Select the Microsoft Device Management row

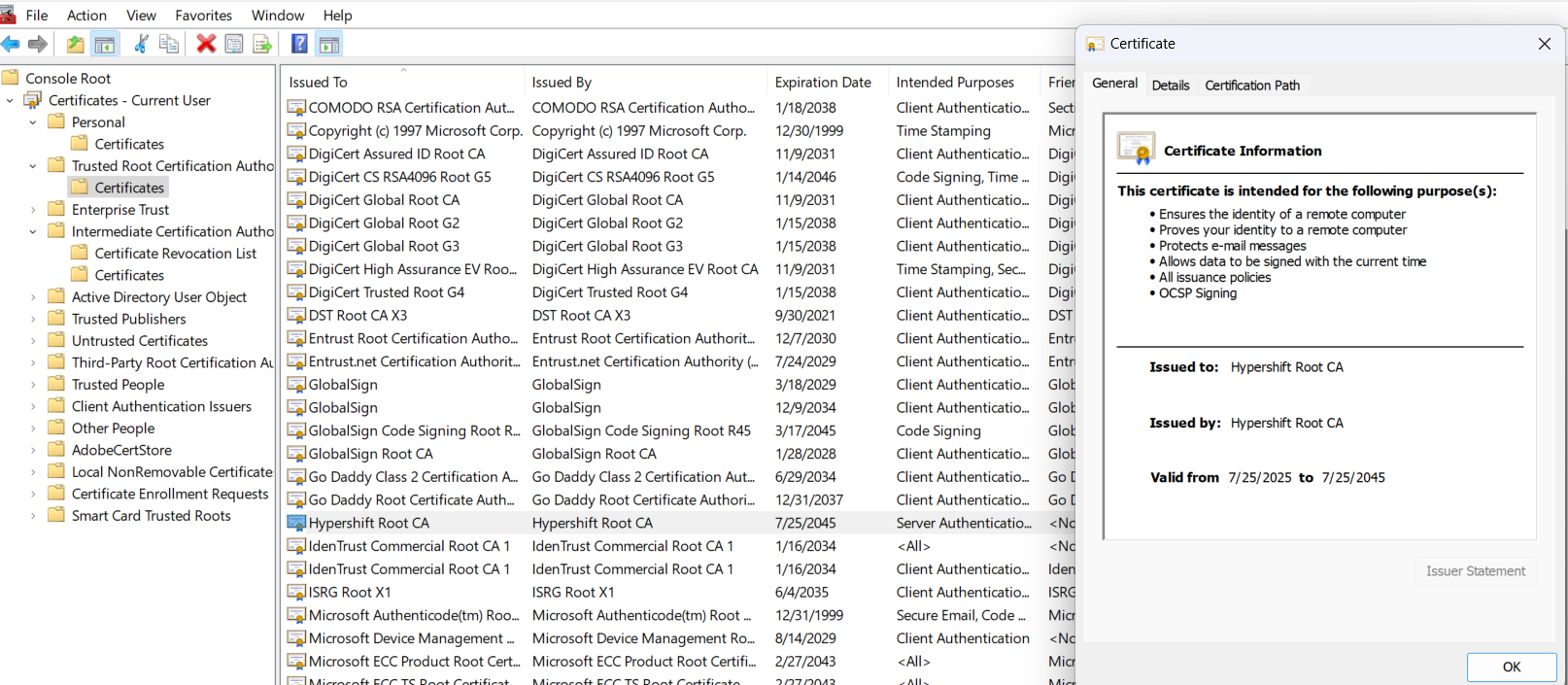pos(680,638)
